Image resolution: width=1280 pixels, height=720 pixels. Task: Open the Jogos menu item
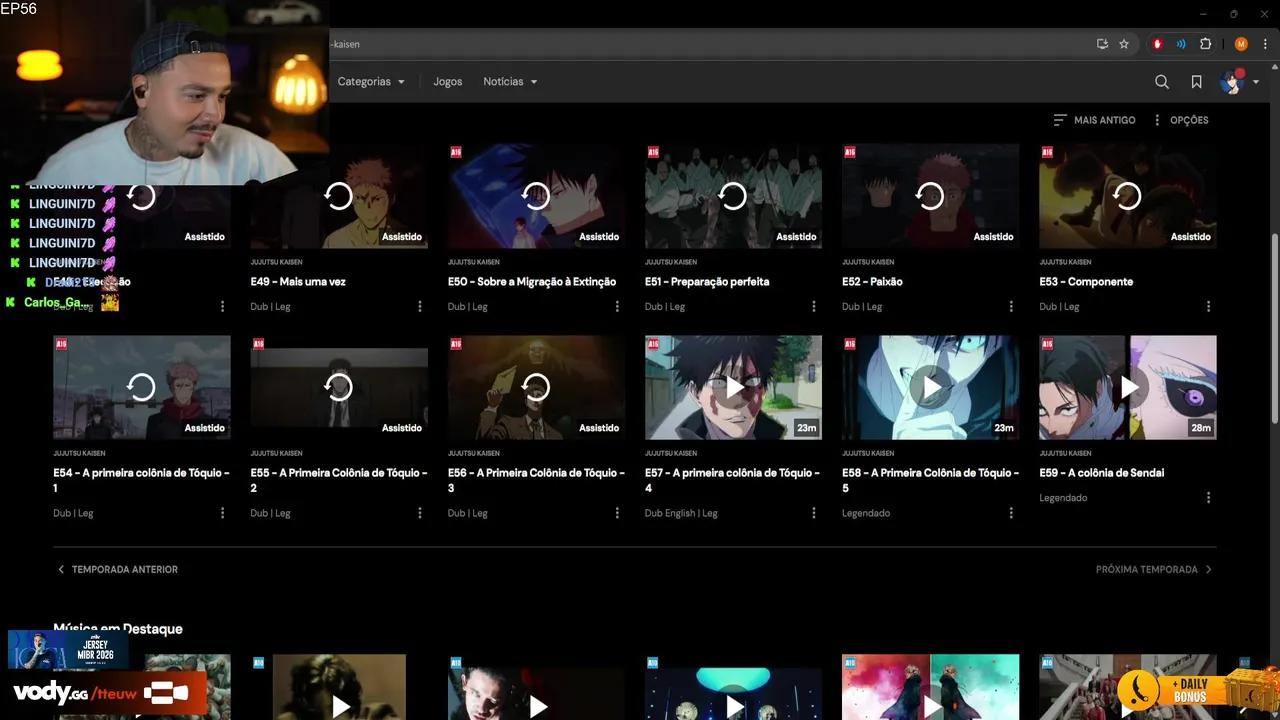coord(448,82)
